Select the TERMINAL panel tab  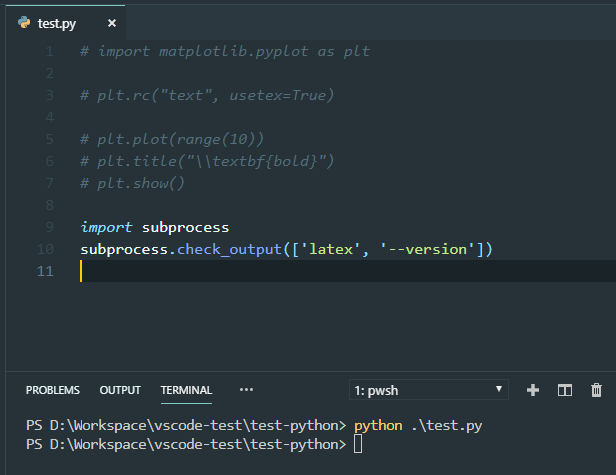click(x=186, y=390)
